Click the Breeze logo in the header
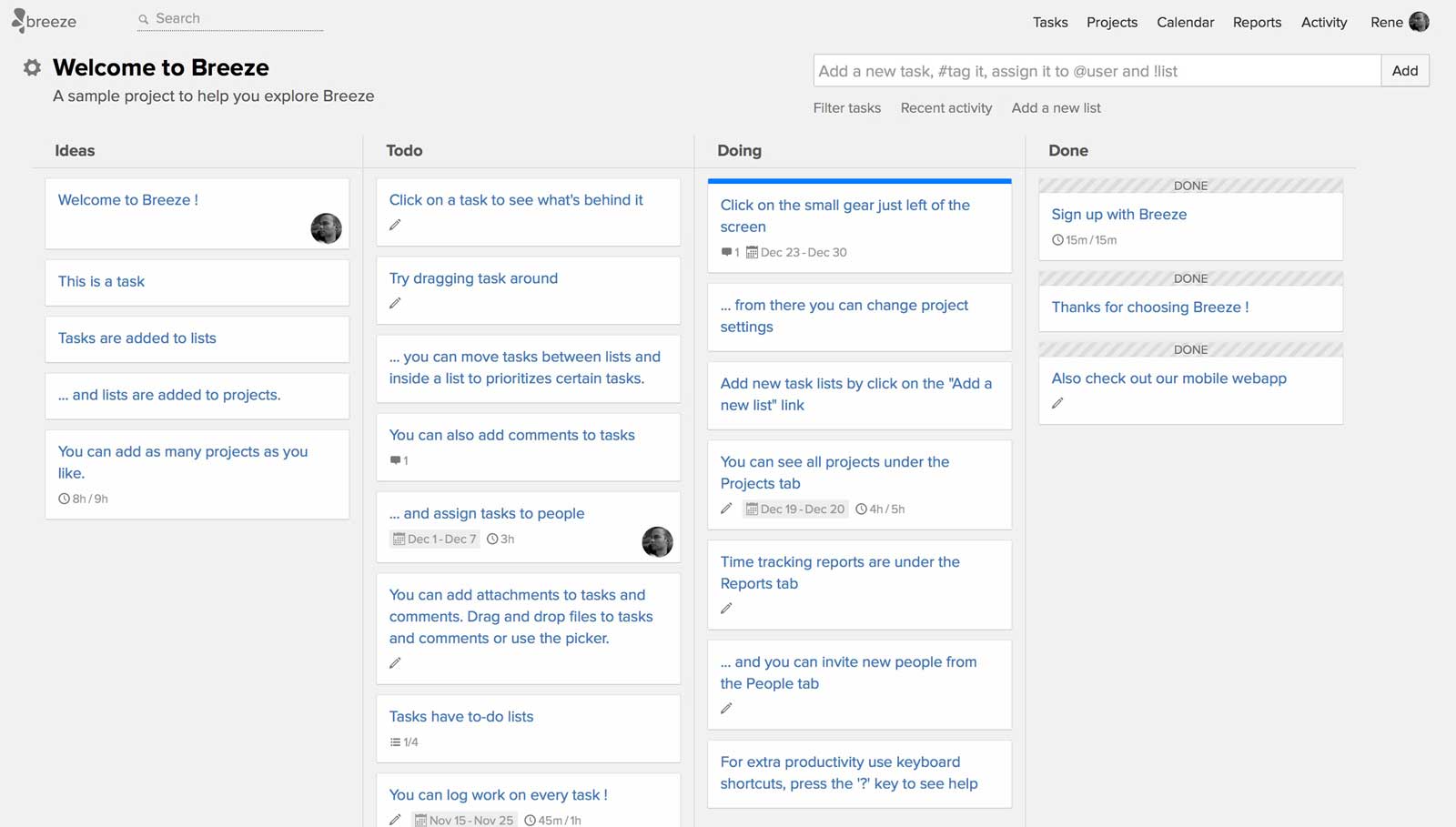Viewport: 1456px width, 827px height. [44, 21]
